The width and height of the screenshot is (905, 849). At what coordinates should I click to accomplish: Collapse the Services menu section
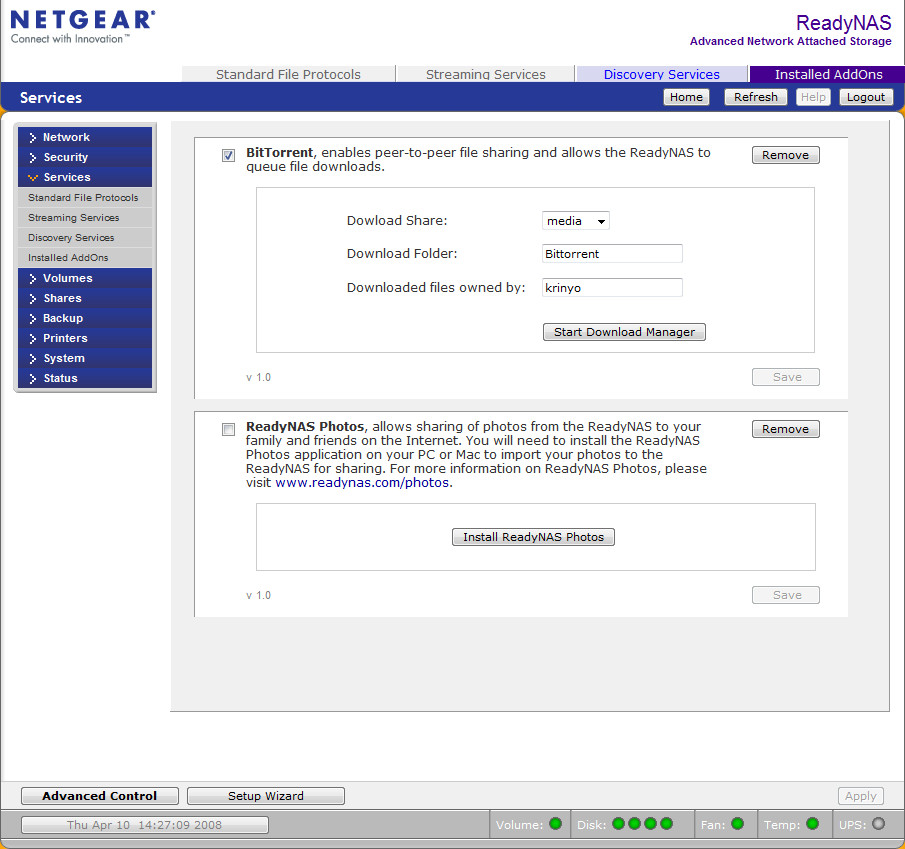tap(85, 177)
